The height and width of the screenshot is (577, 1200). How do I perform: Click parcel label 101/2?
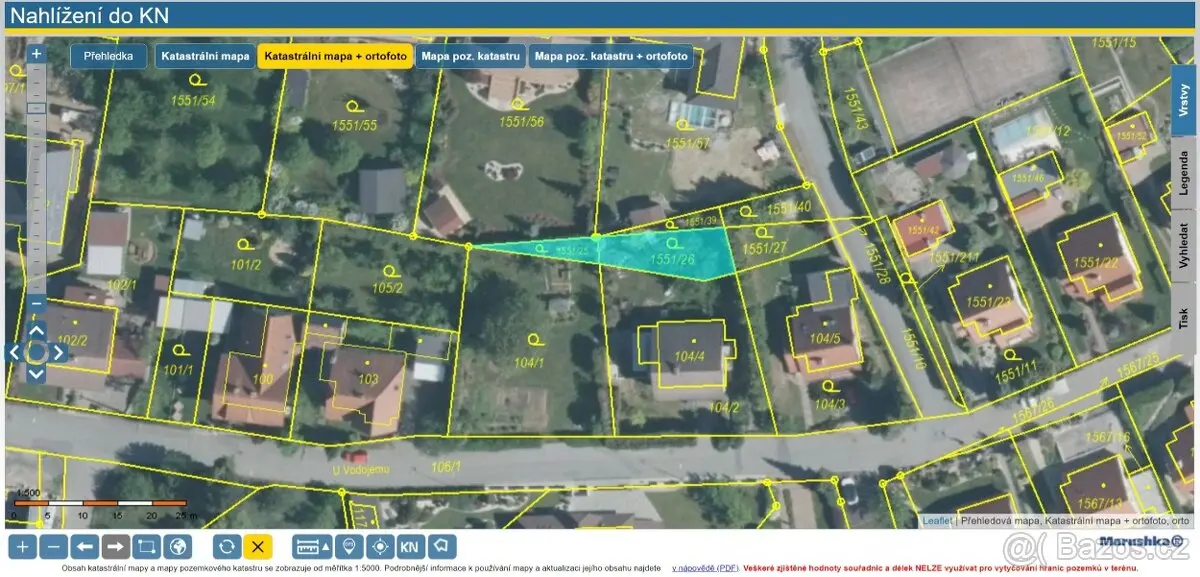[x=245, y=265]
